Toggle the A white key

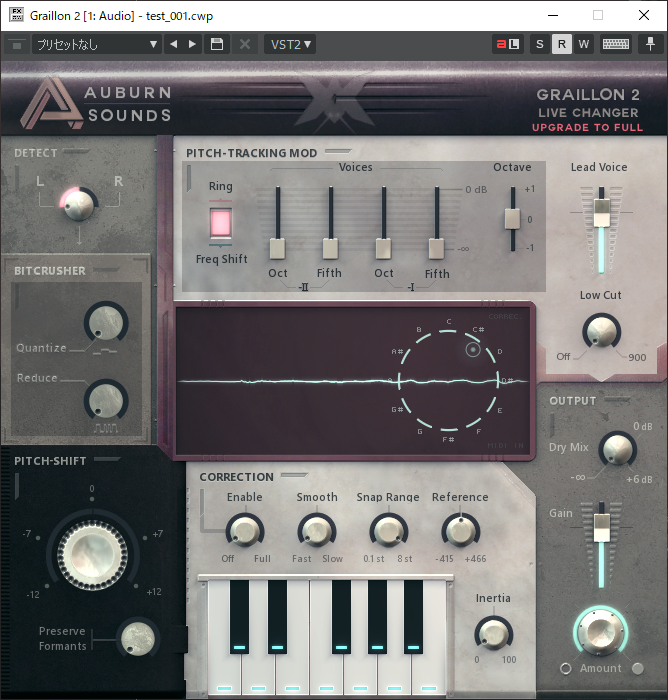click(394, 676)
